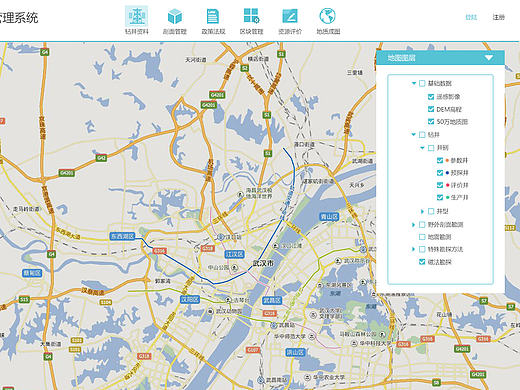The height and width of the screenshot is (390, 520).
Task: Click the 洪山区 district badge
Action: coord(295,352)
